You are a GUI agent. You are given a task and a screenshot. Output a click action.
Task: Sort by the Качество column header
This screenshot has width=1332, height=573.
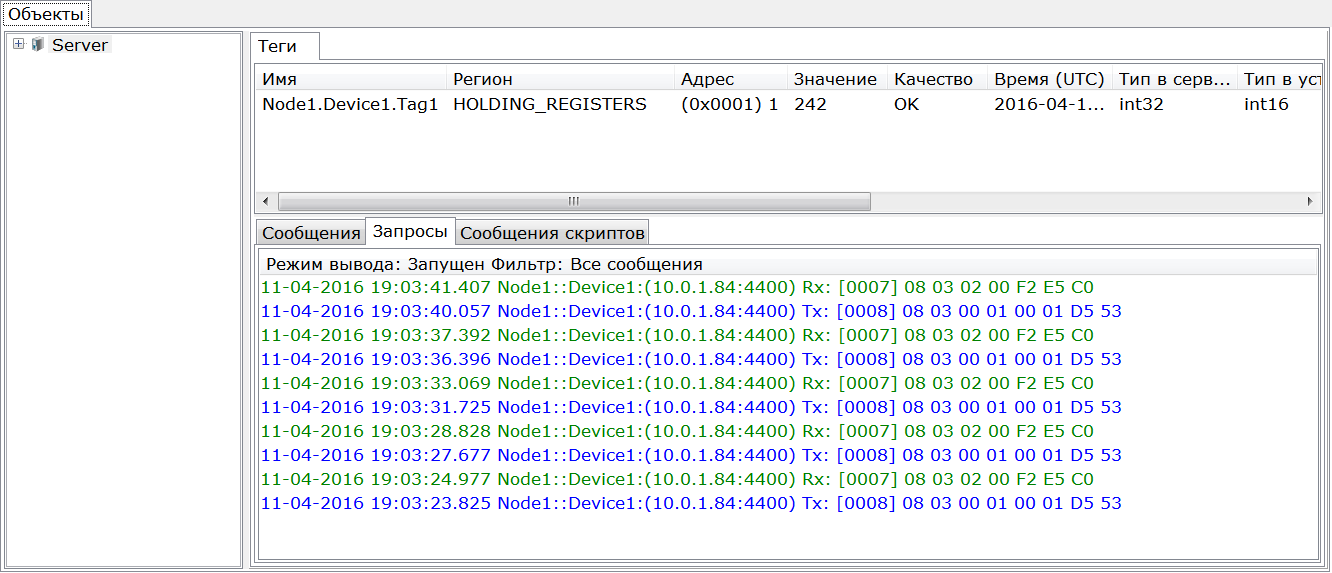(x=937, y=79)
